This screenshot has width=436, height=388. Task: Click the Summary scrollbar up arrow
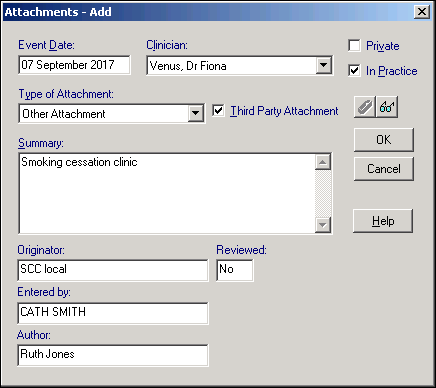click(x=323, y=162)
